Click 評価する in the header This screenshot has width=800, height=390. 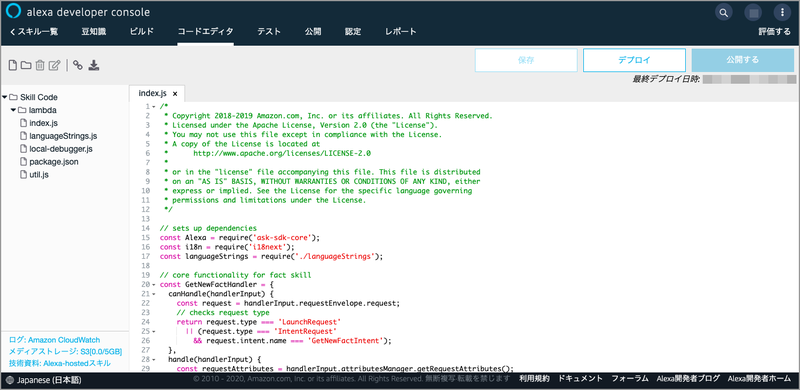tap(774, 32)
